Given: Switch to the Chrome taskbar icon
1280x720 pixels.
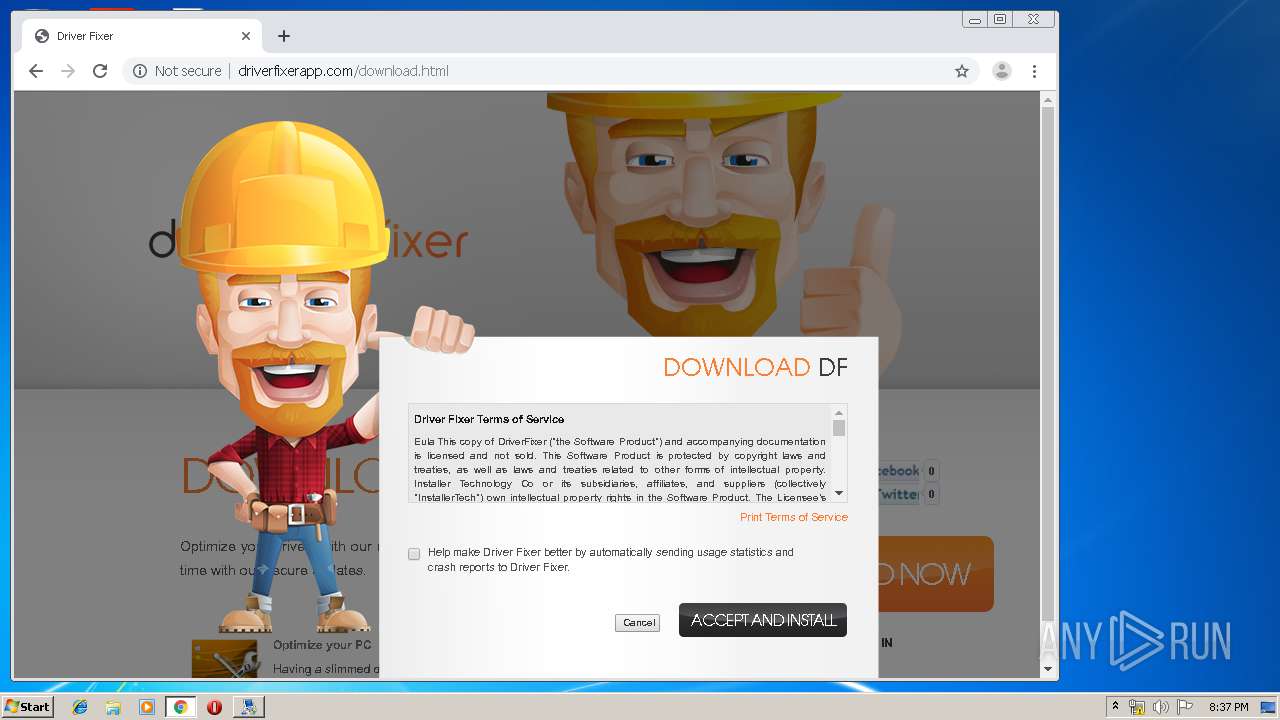Looking at the screenshot, I should coord(180,707).
